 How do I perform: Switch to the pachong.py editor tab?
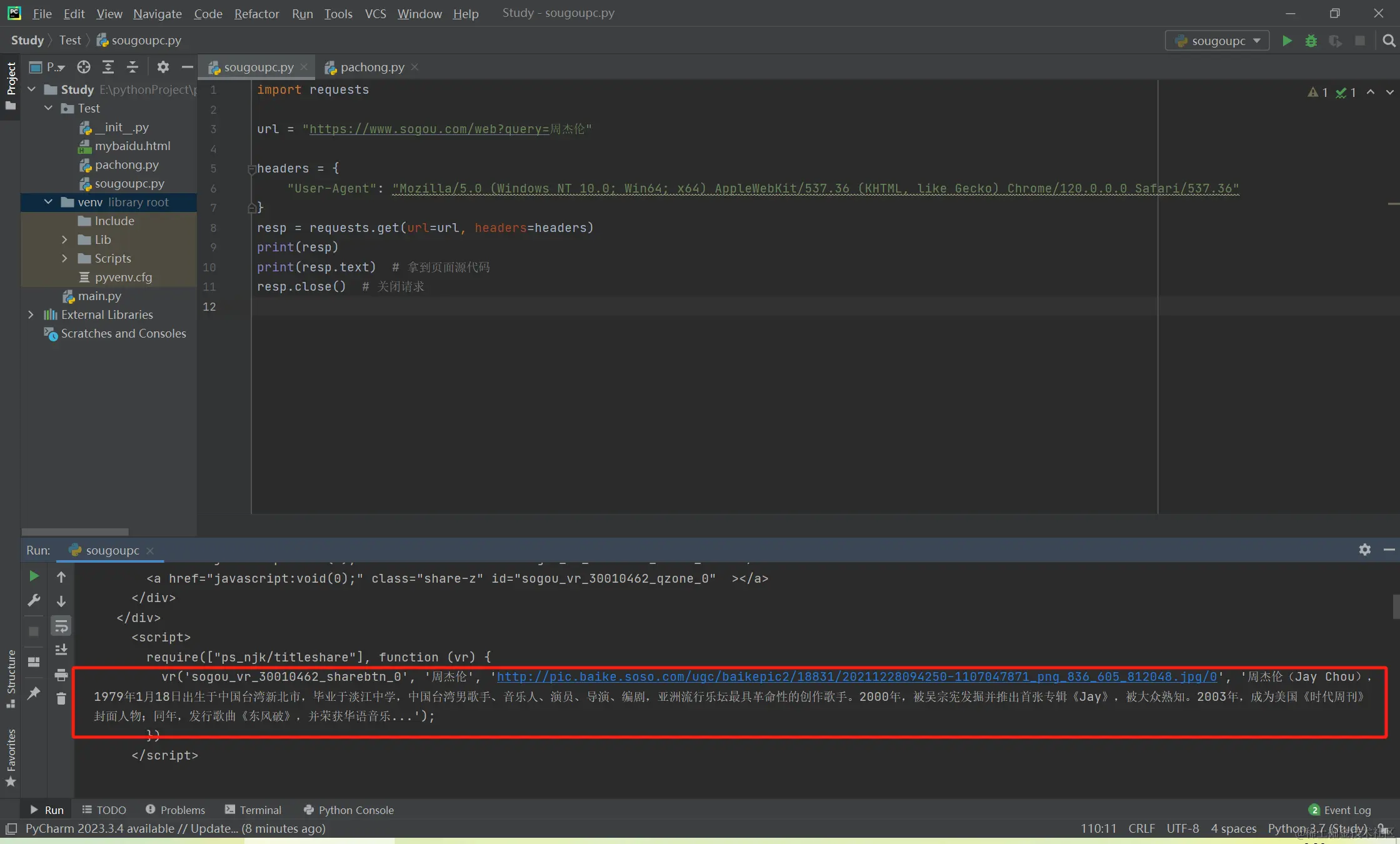[x=372, y=67]
